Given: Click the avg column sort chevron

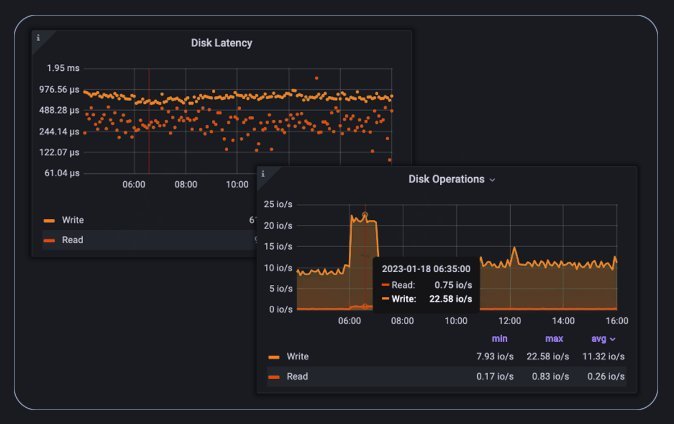Looking at the screenshot, I should 613,339.
